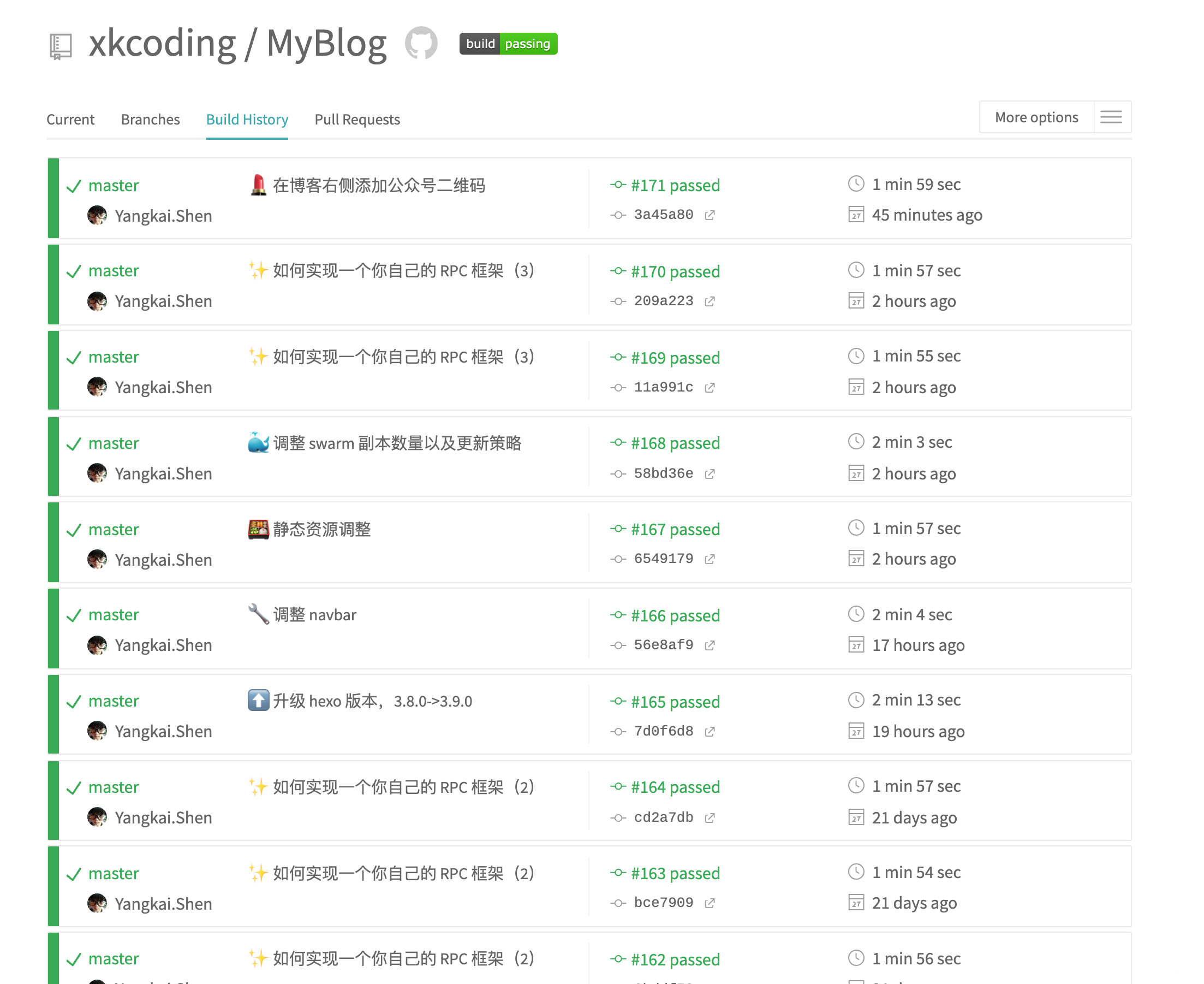This screenshot has width=1204, height=984.
Task: Open the hamburger menu next to More options
Action: pyautogui.click(x=1111, y=117)
